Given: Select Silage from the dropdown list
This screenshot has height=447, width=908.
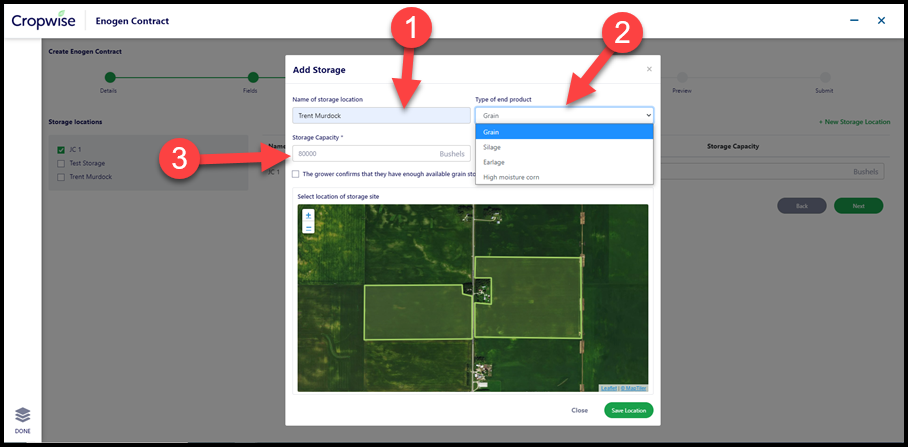Looking at the screenshot, I should (x=564, y=147).
